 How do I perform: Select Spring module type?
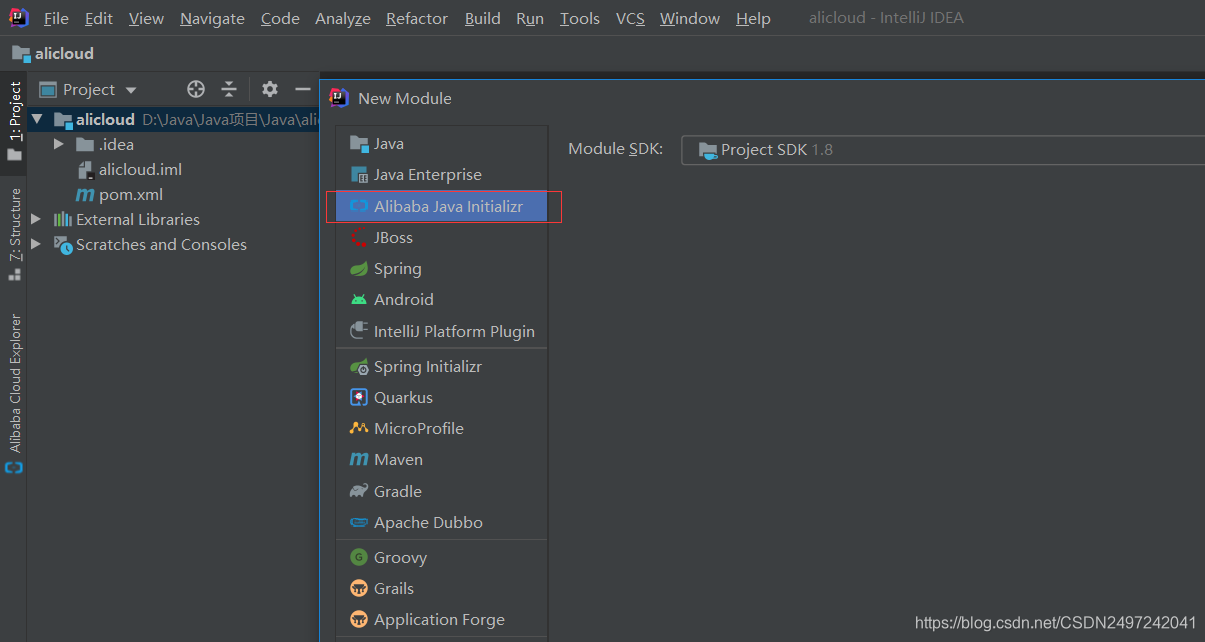[441, 268]
